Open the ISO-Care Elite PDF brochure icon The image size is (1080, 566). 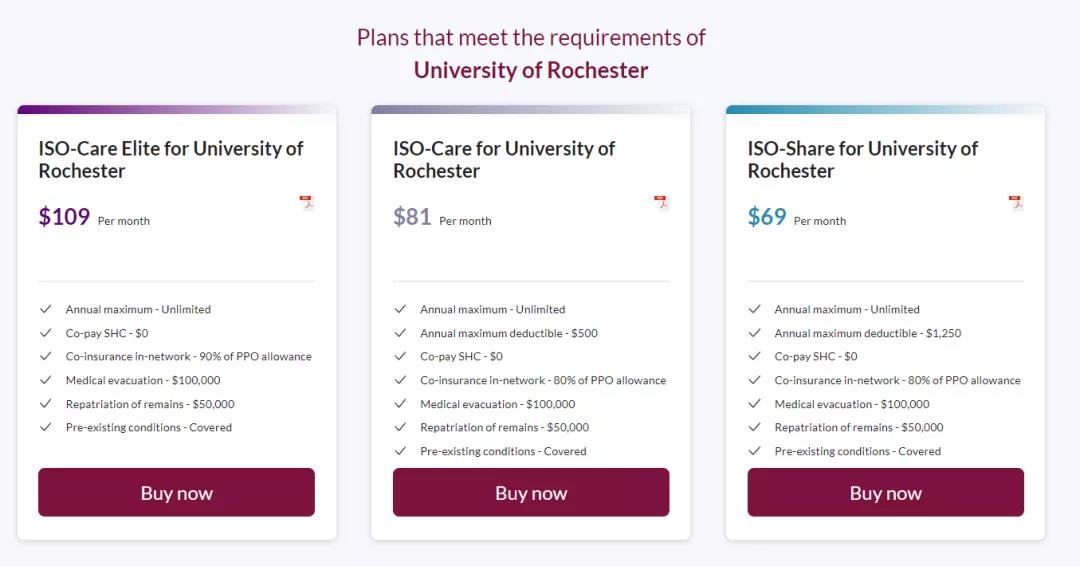click(306, 203)
